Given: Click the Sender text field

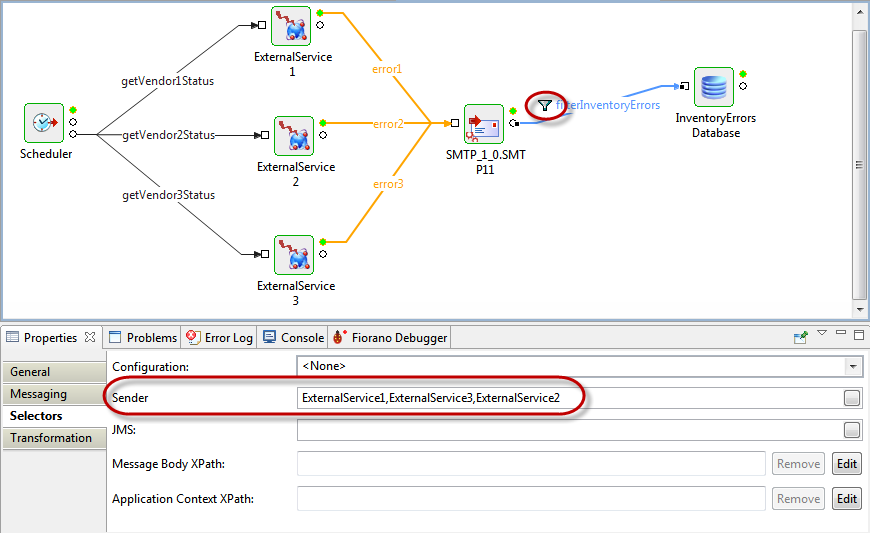Looking at the screenshot, I should (x=565, y=399).
